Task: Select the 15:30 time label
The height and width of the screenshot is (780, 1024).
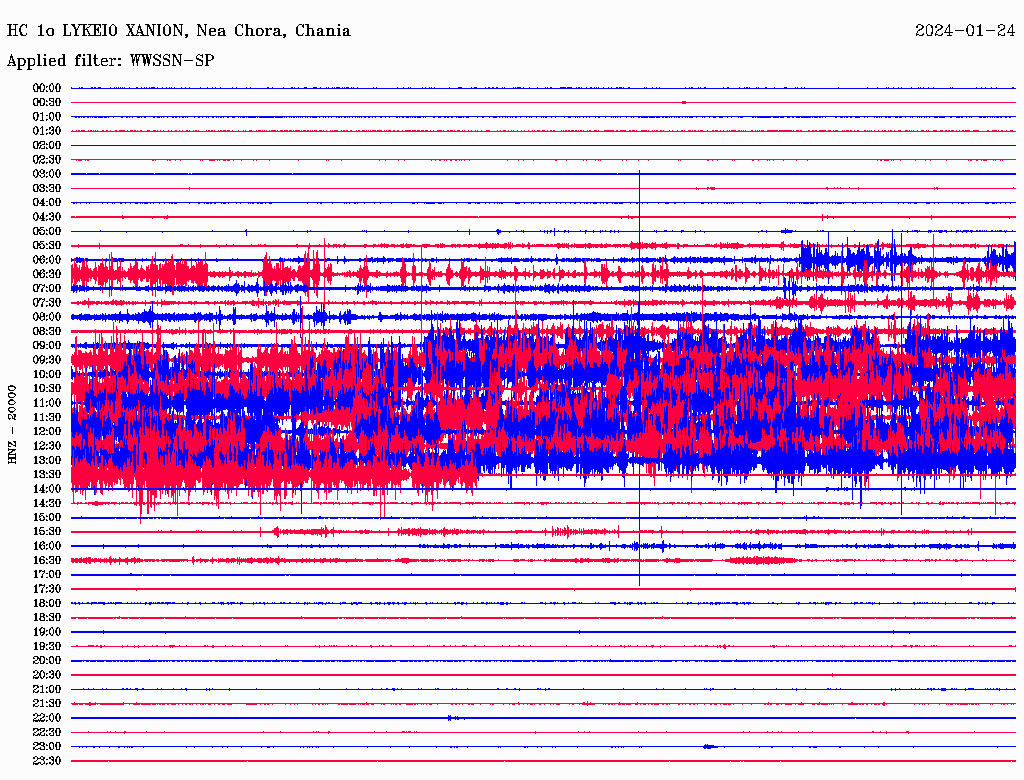Action: [x=47, y=532]
